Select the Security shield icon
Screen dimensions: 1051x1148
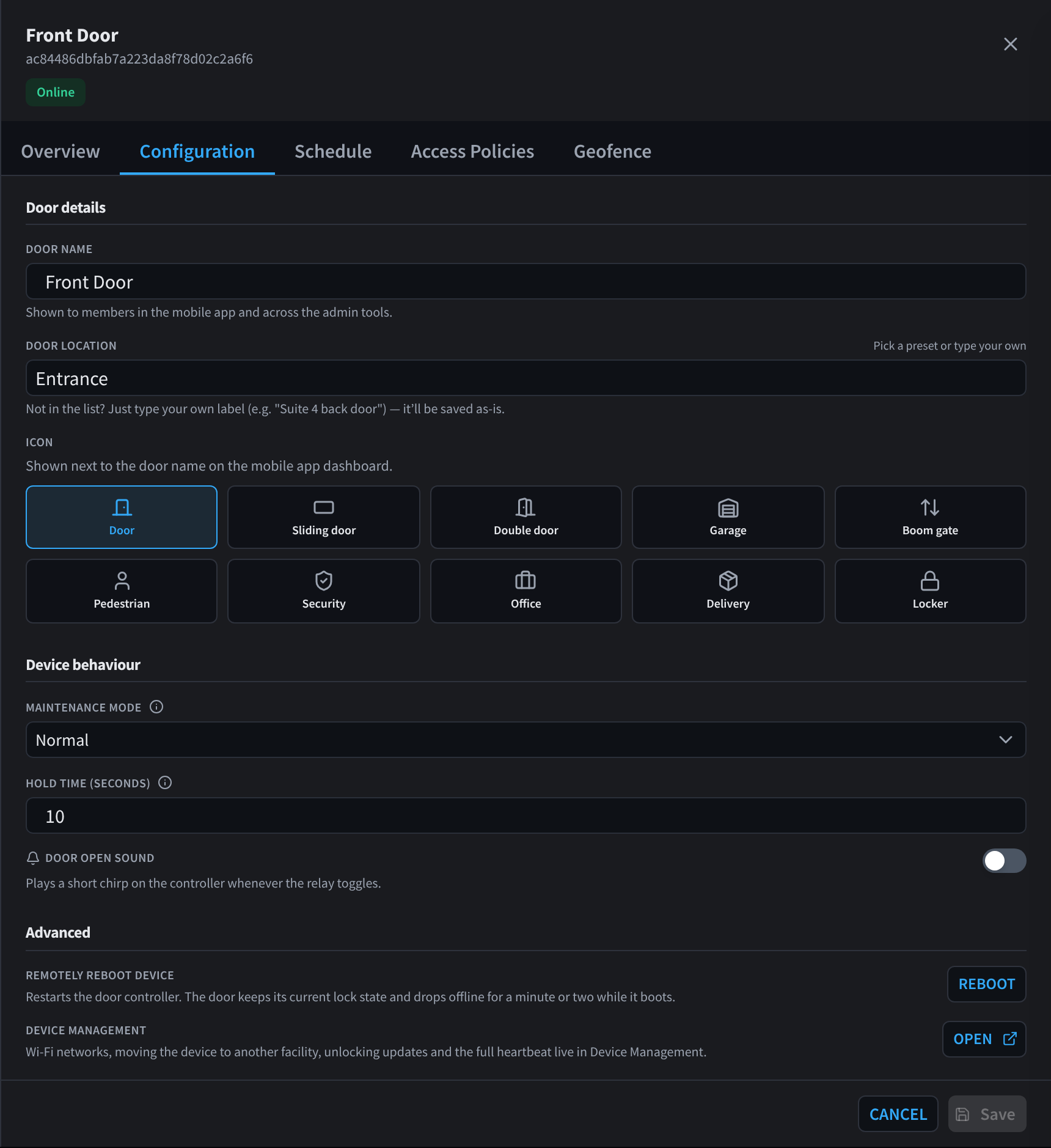click(x=324, y=591)
